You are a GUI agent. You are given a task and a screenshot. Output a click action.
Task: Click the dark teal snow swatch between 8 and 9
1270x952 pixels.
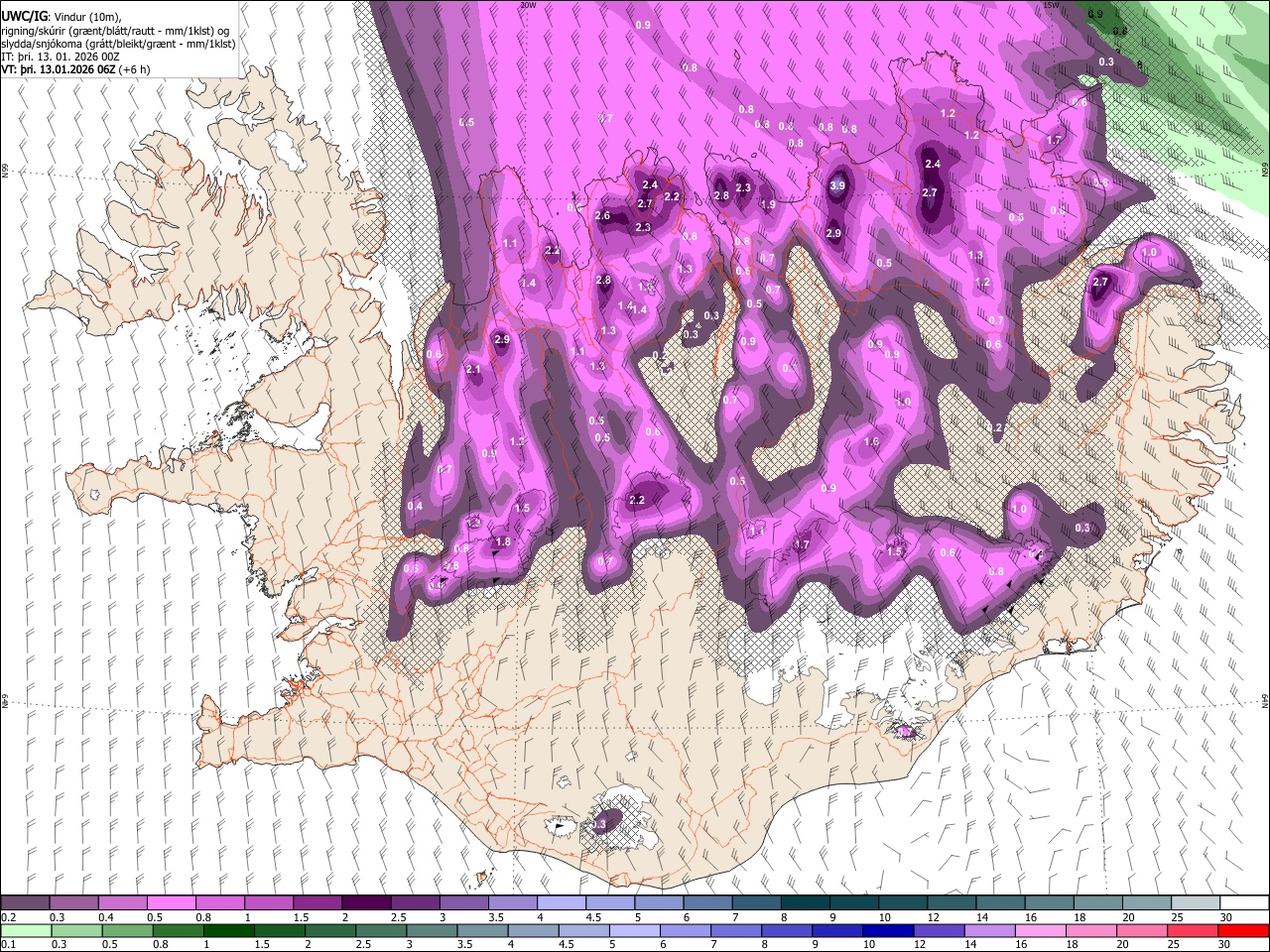[x=804, y=902]
